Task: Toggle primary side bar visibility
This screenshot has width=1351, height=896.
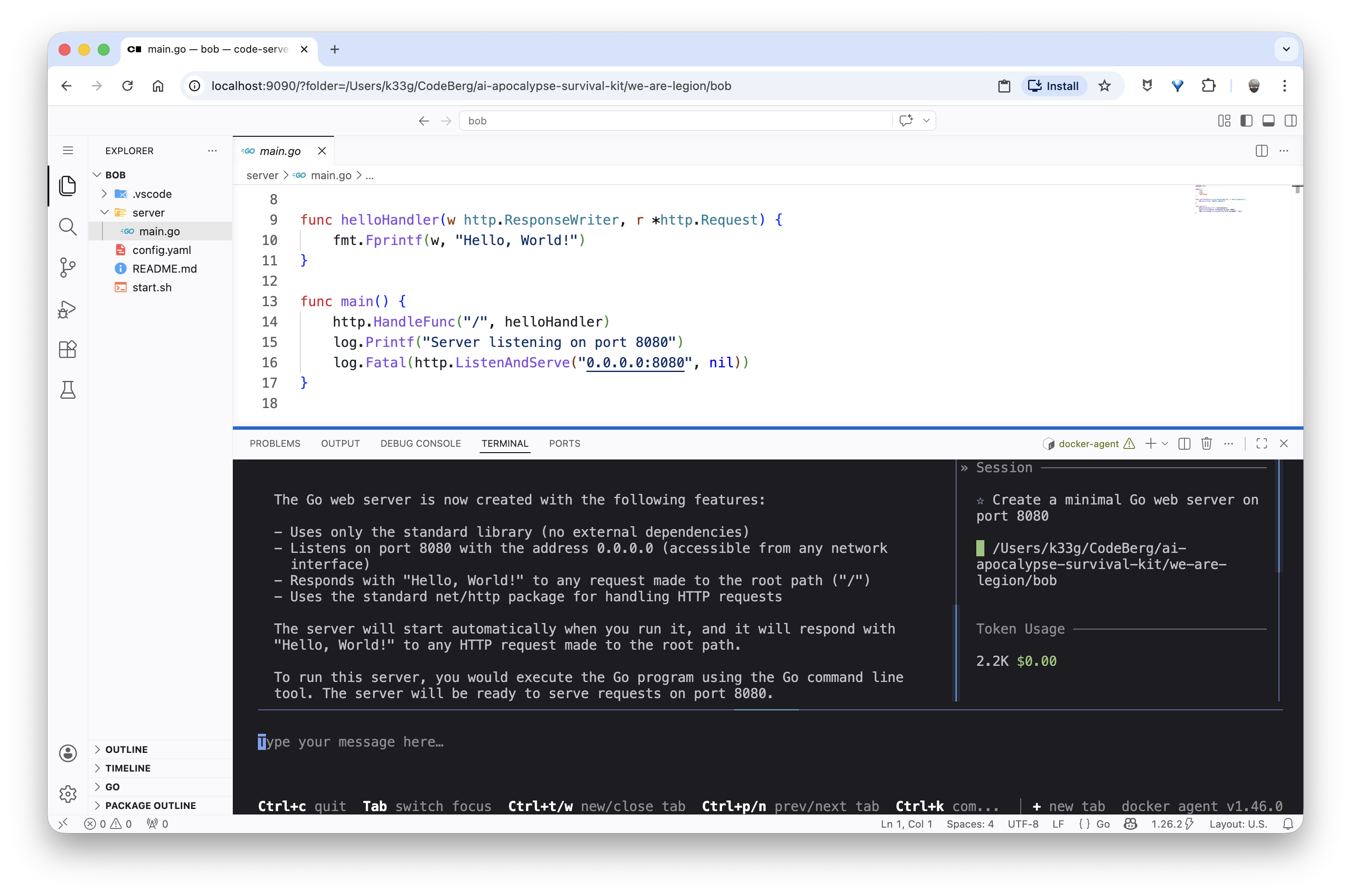Action: click(1246, 121)
